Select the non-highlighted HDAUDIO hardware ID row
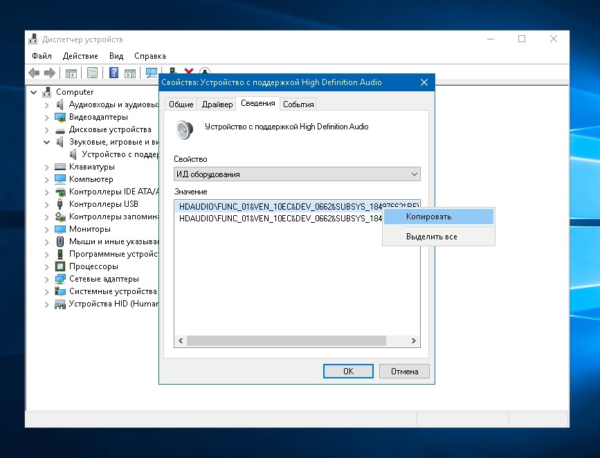This screenshot has height=458, width=600. (279, 218)
